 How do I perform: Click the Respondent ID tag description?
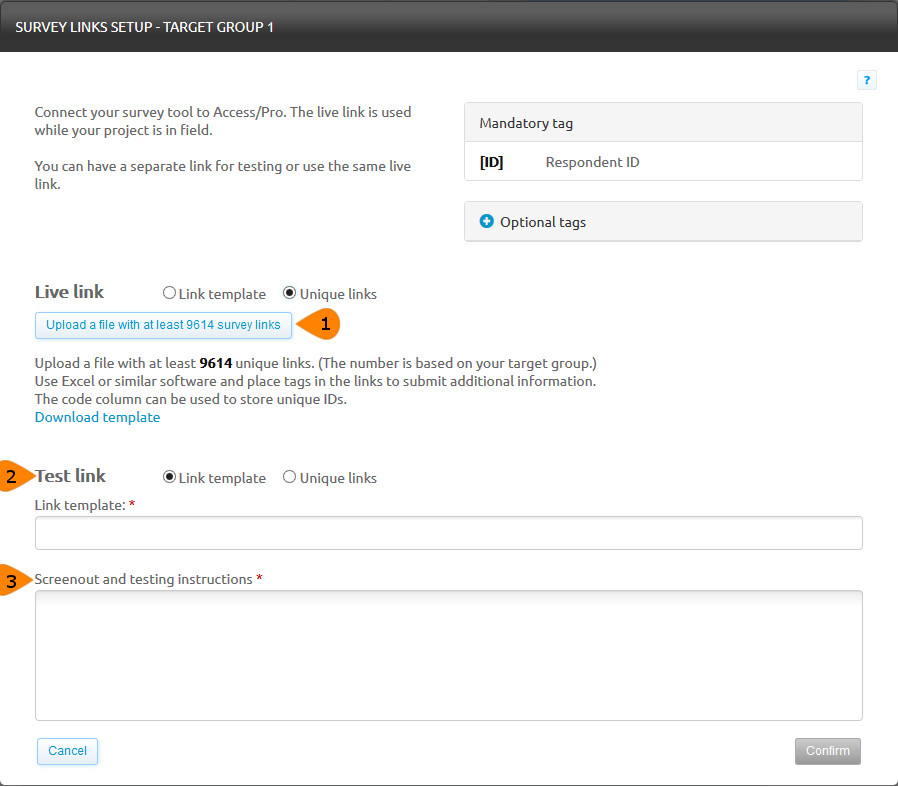click(x=592, y=162)
